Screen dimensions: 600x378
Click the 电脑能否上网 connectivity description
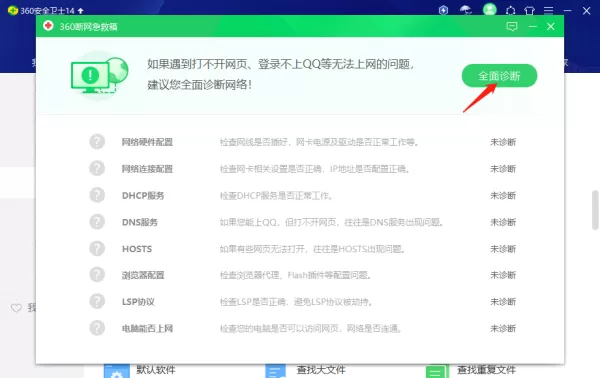tap(311, 329)
